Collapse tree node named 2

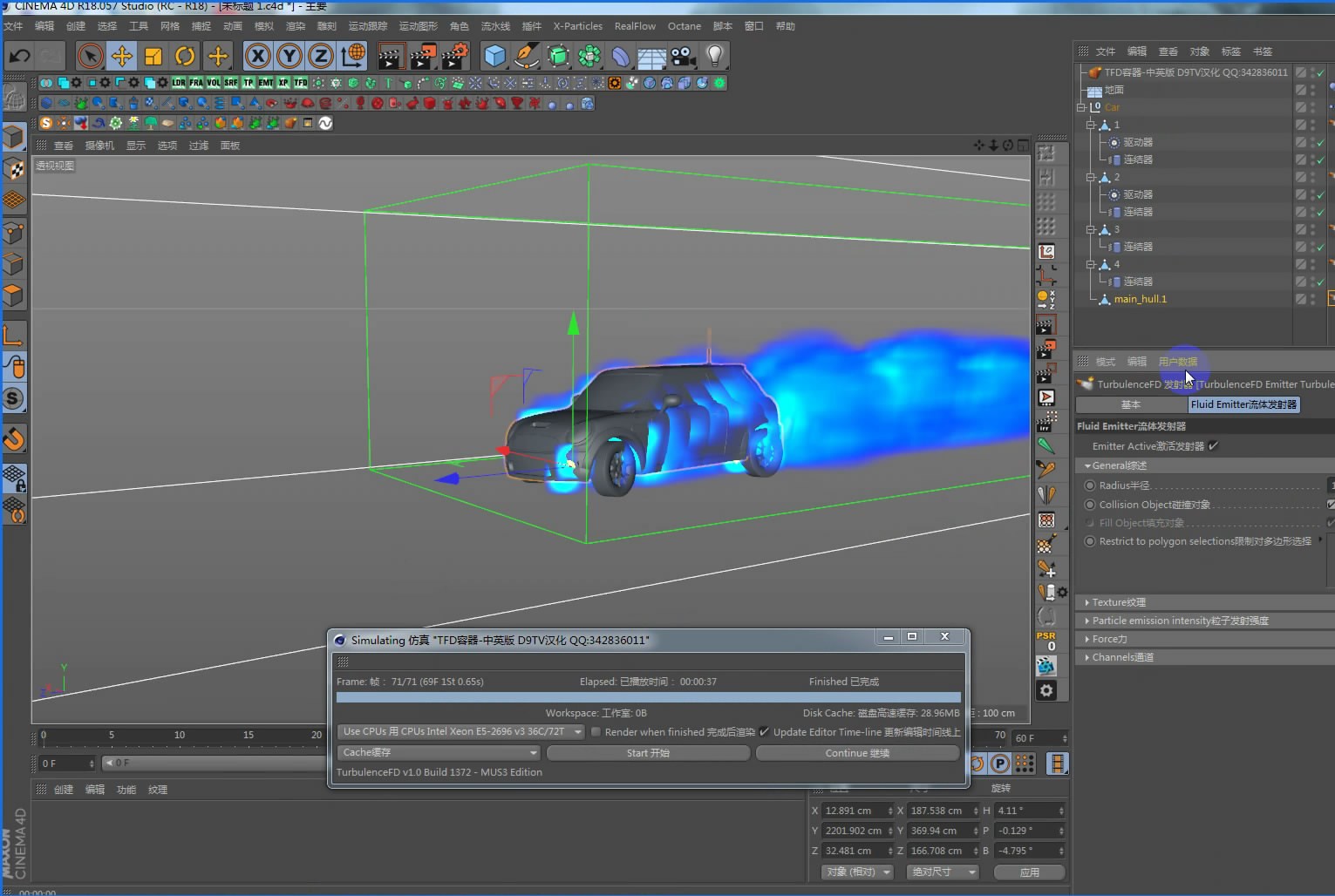click(1090, 177)
